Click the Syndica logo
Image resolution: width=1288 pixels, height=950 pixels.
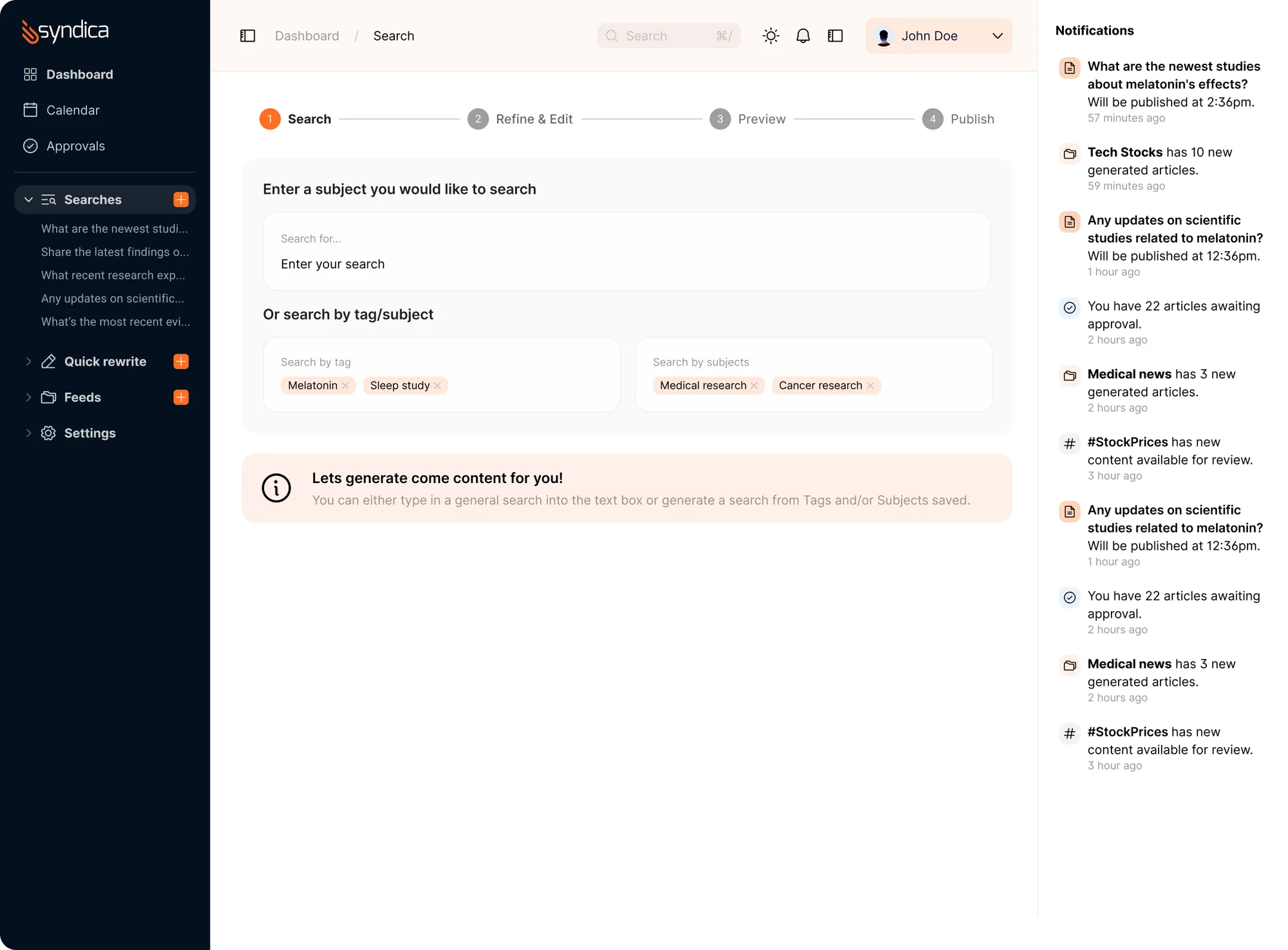65,31
